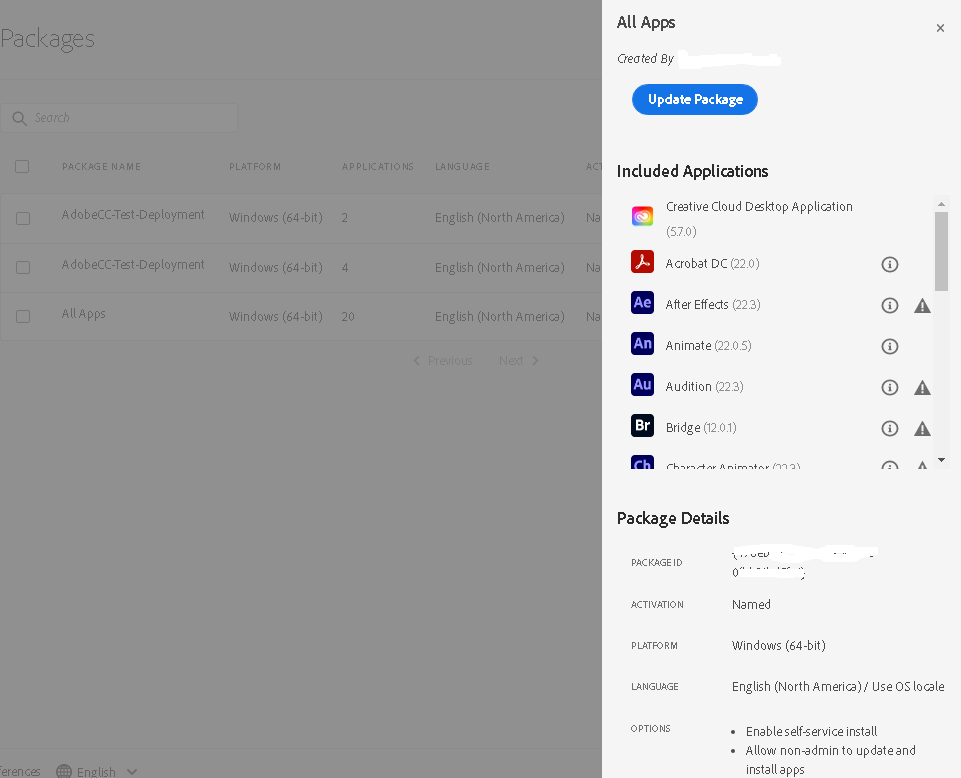
Task: Check the All Apps package row
Action: [x=23, y=316]
